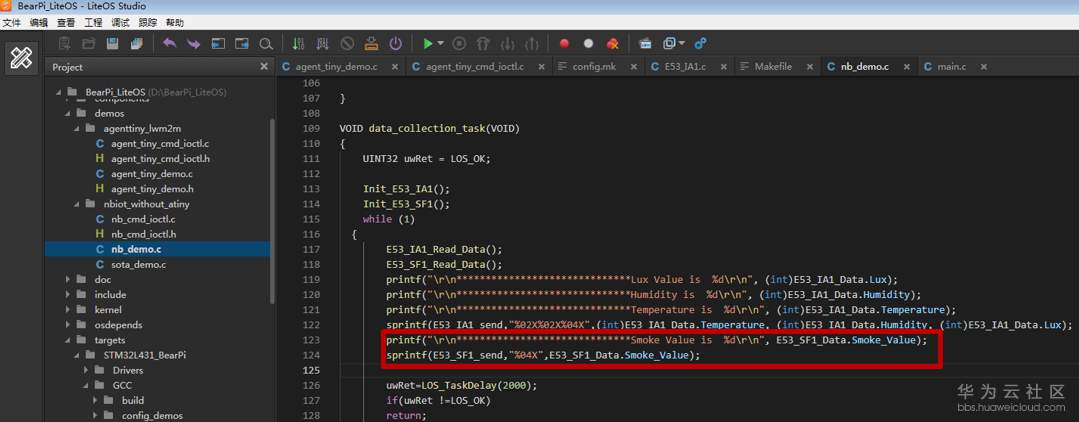1079x422 pixels.
Task: Expand the doc folder
Action: click(x=68, y=279)
